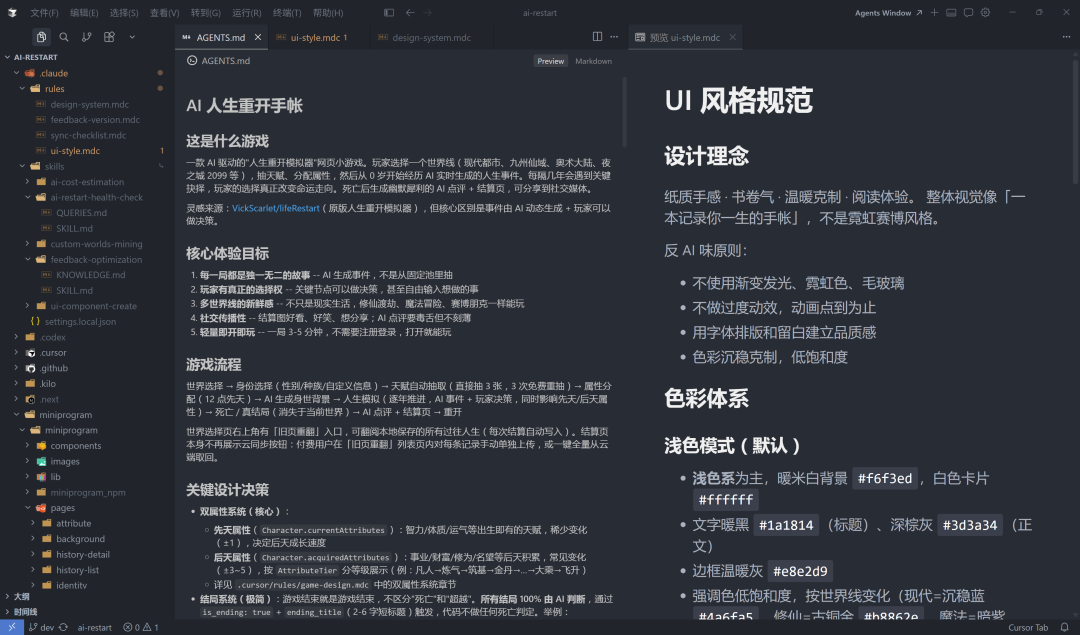The height and width of the screenshot is (635, 1080).
Task: Synchronize changes icon in status bar
Action: (63, 627)
